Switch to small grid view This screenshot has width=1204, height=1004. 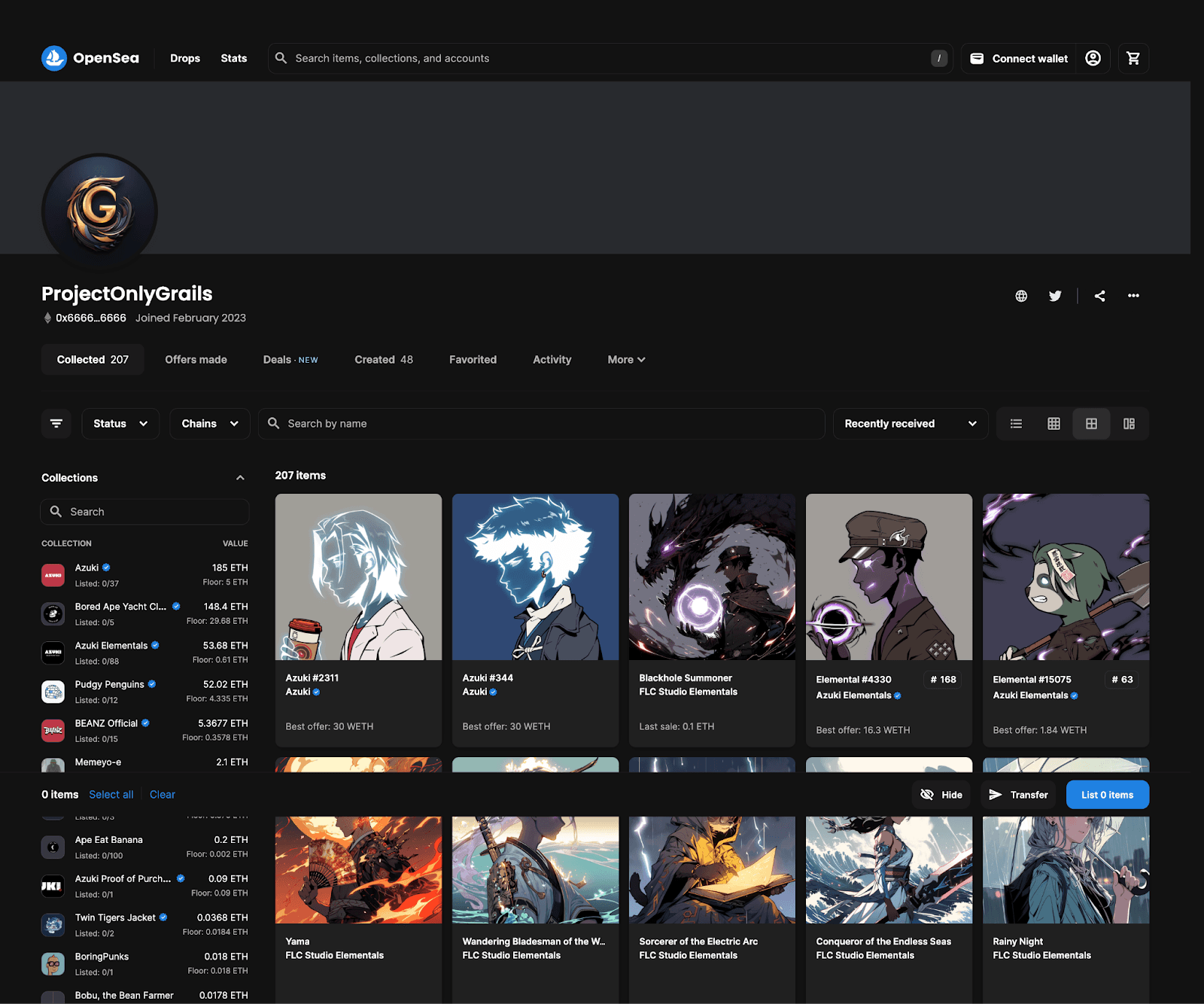pyautogui.click(x=1053, y=424)
